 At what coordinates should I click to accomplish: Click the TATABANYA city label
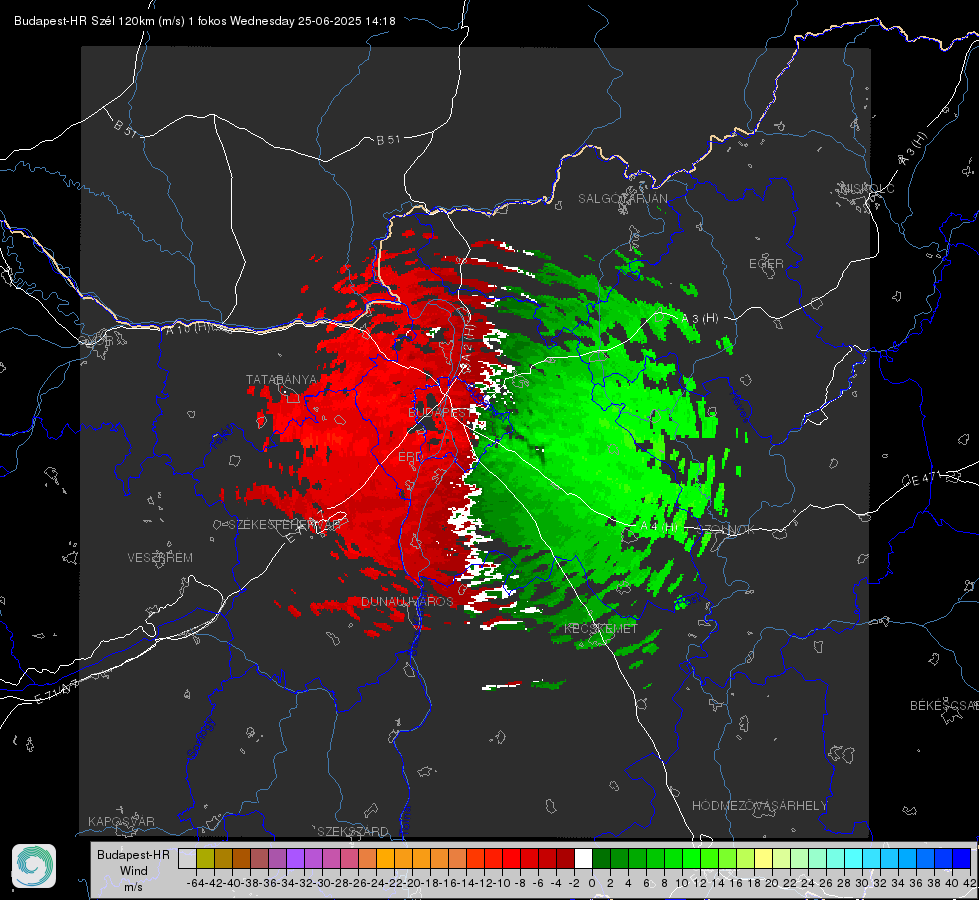282,380
